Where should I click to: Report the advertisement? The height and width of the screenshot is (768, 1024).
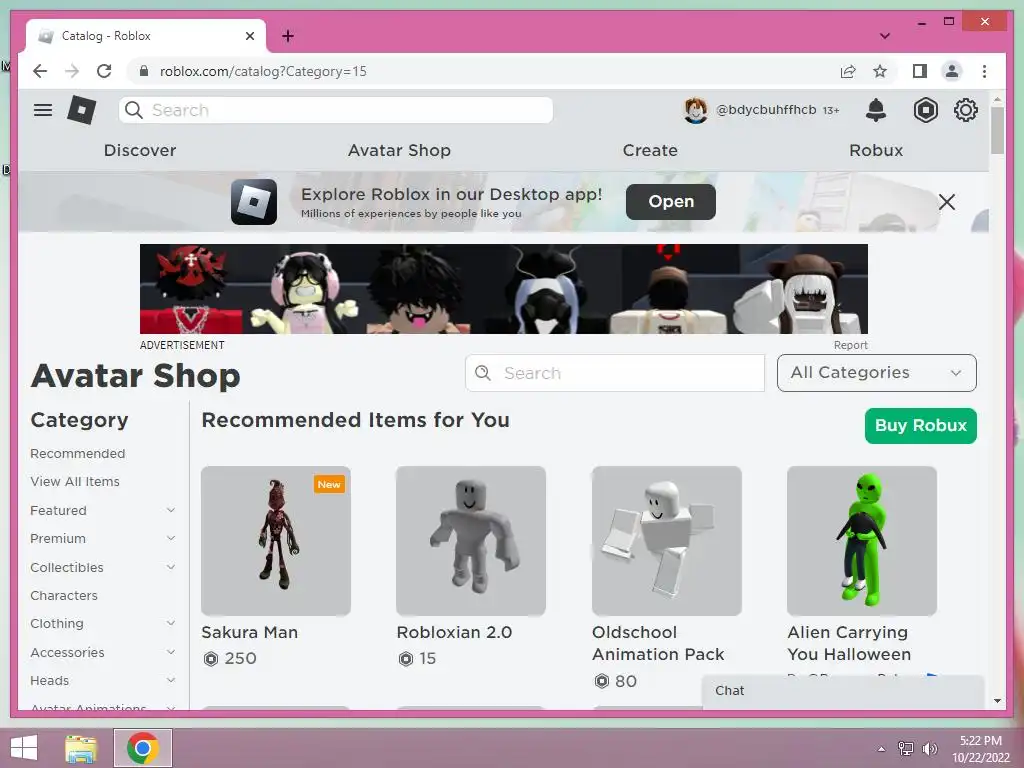[850, 345]
